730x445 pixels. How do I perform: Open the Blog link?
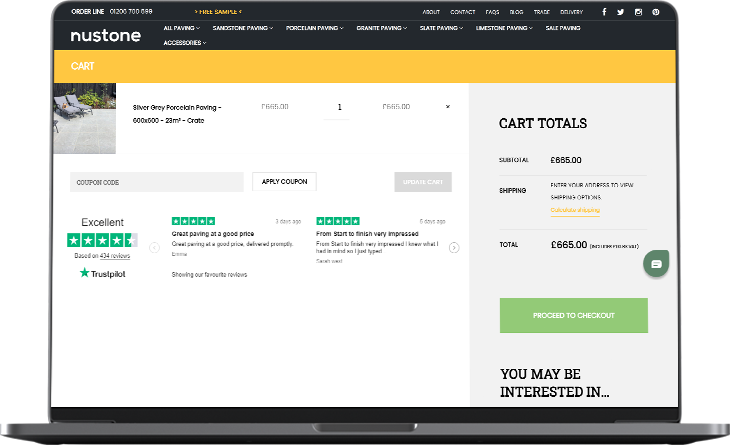tap(516, 12)
